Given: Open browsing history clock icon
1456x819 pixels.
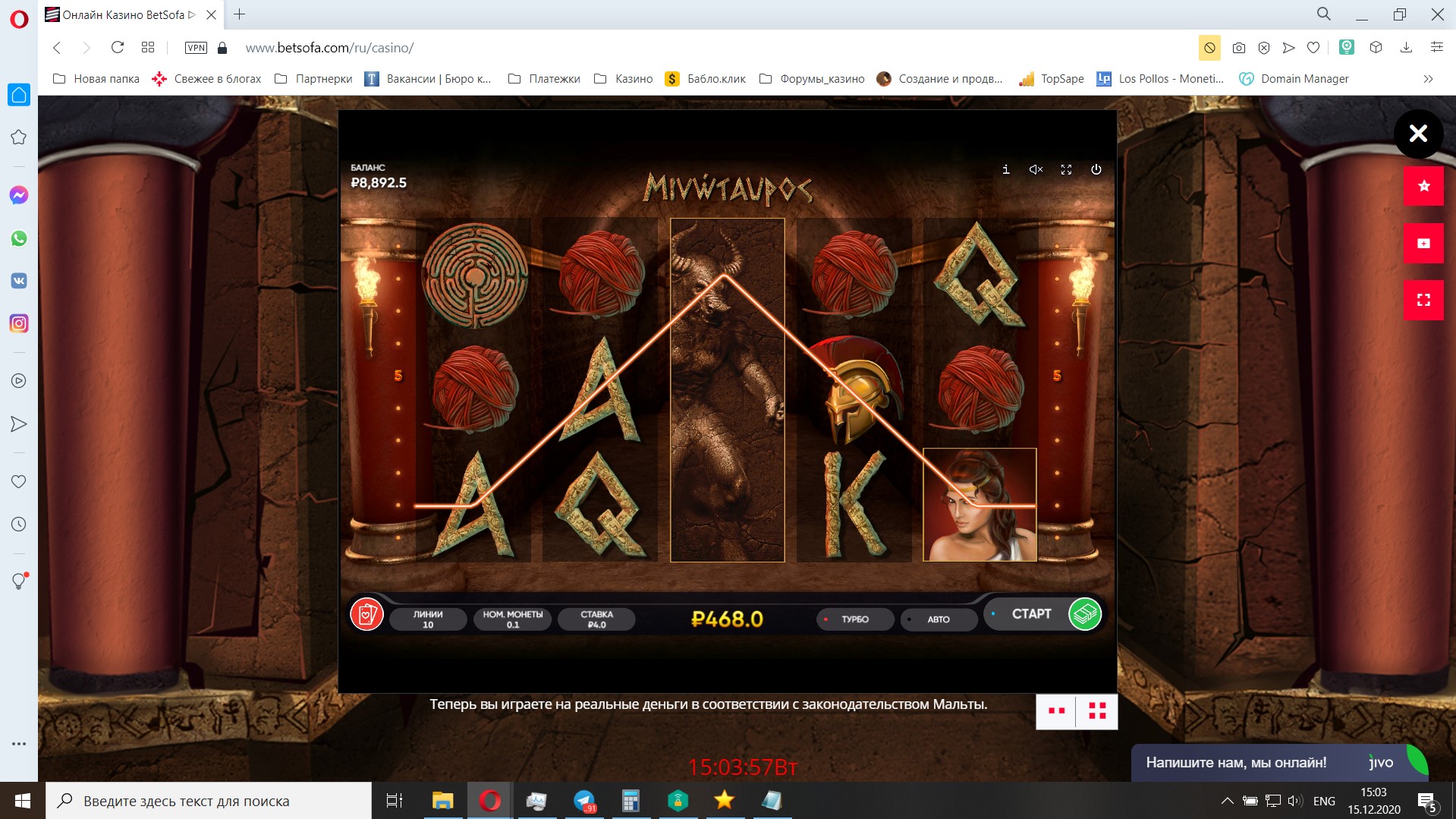Looking at the screenshot, I should [x=19, y=524].
